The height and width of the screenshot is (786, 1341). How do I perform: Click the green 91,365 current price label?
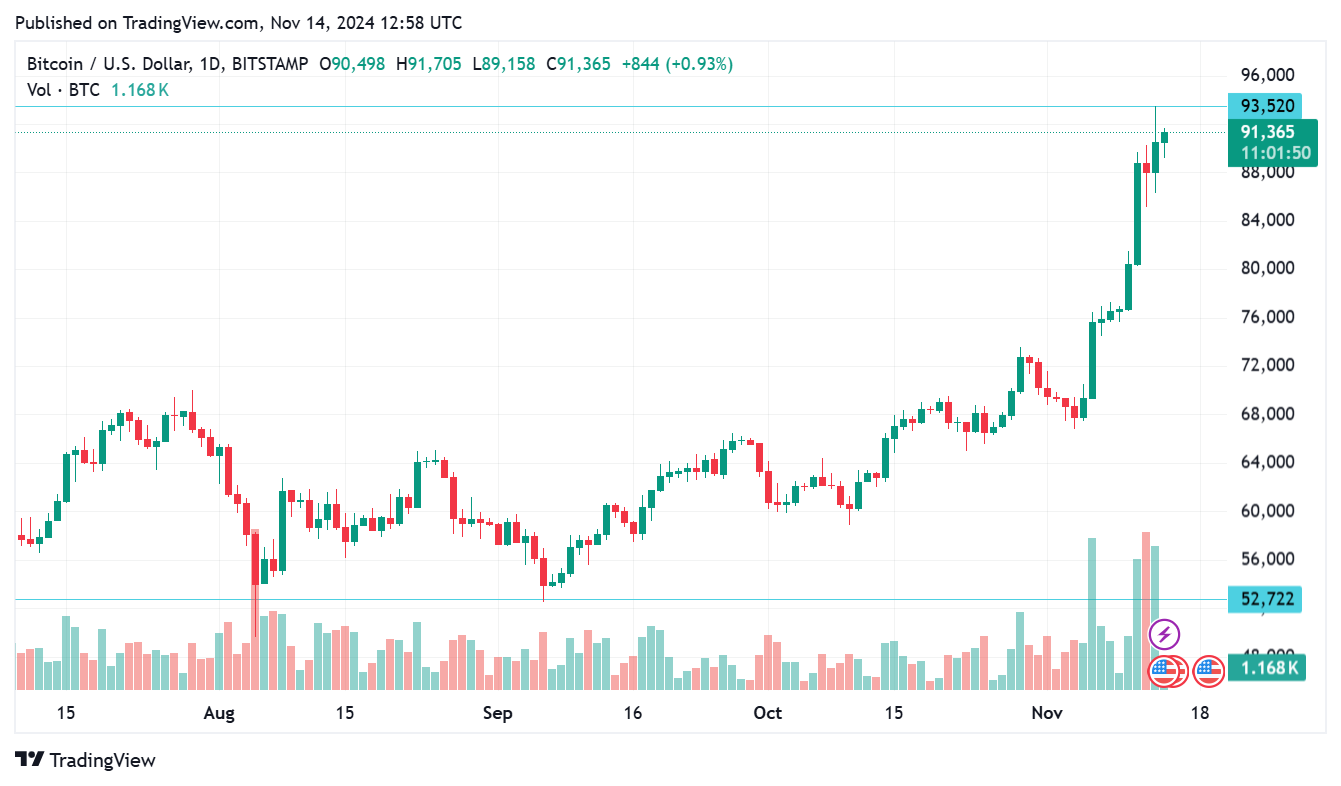1267,132
